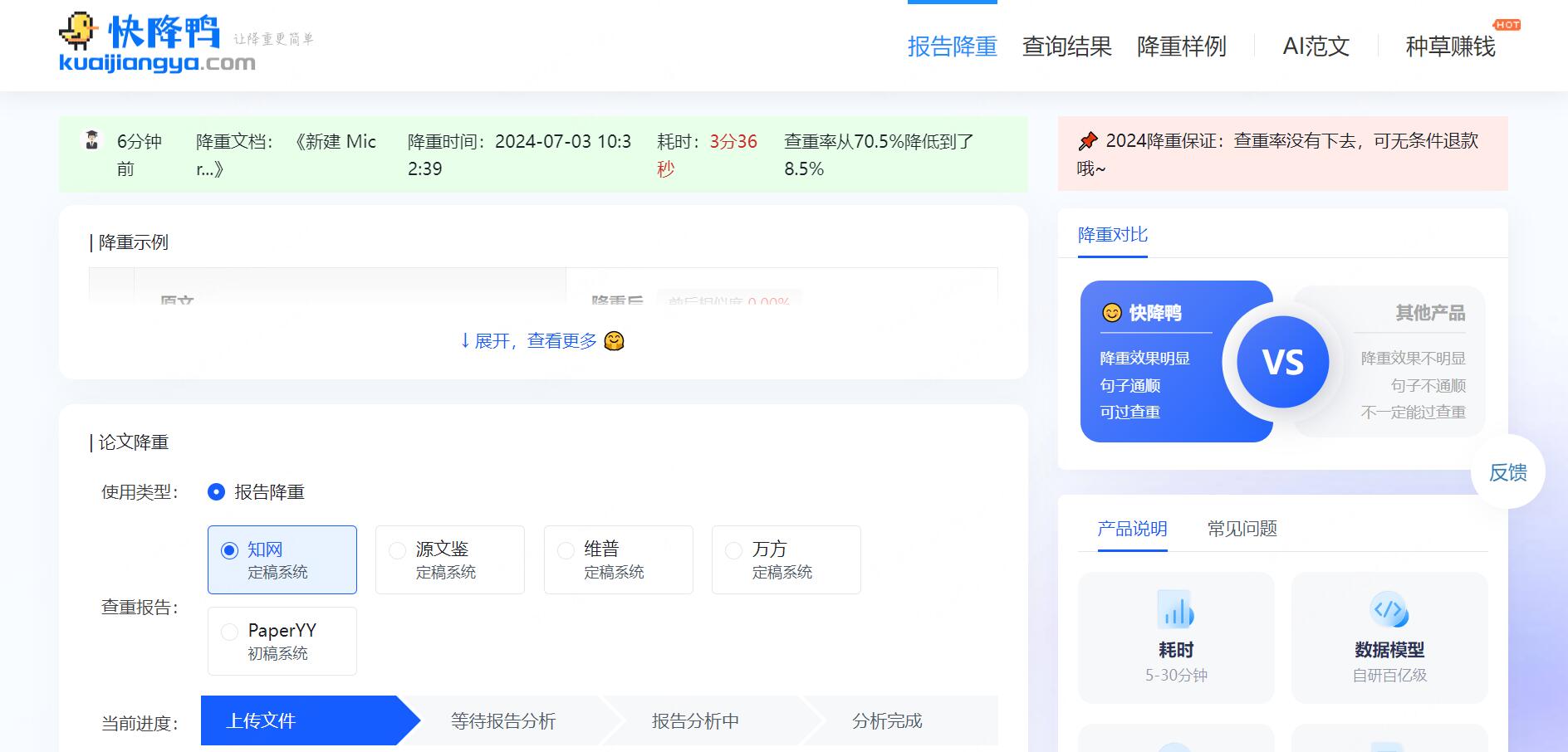This screenshot has width=1568, height=752.
Task: Click the 论文降重 section heading
Action: pyautogui.click(x=134, y=442)
